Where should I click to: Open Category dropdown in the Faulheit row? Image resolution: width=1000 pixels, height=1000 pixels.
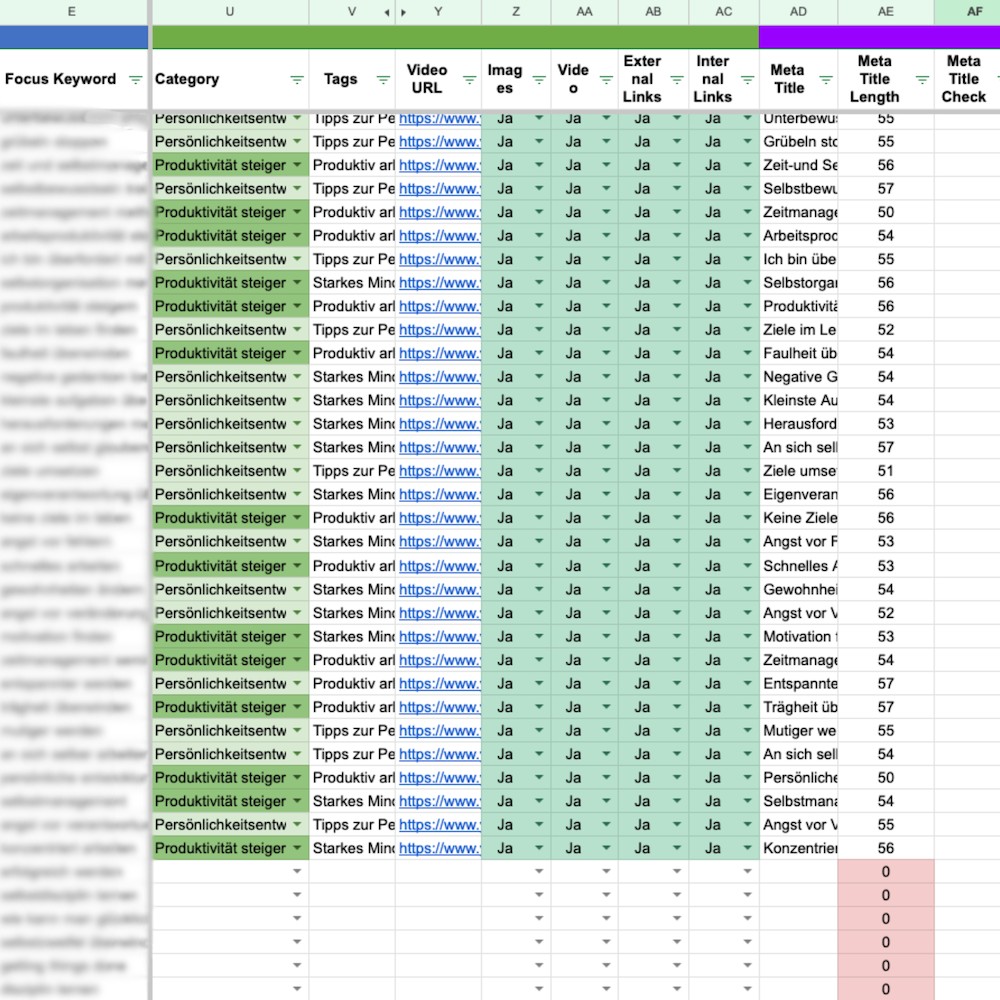pyautogui.click(x=297, y=353)
